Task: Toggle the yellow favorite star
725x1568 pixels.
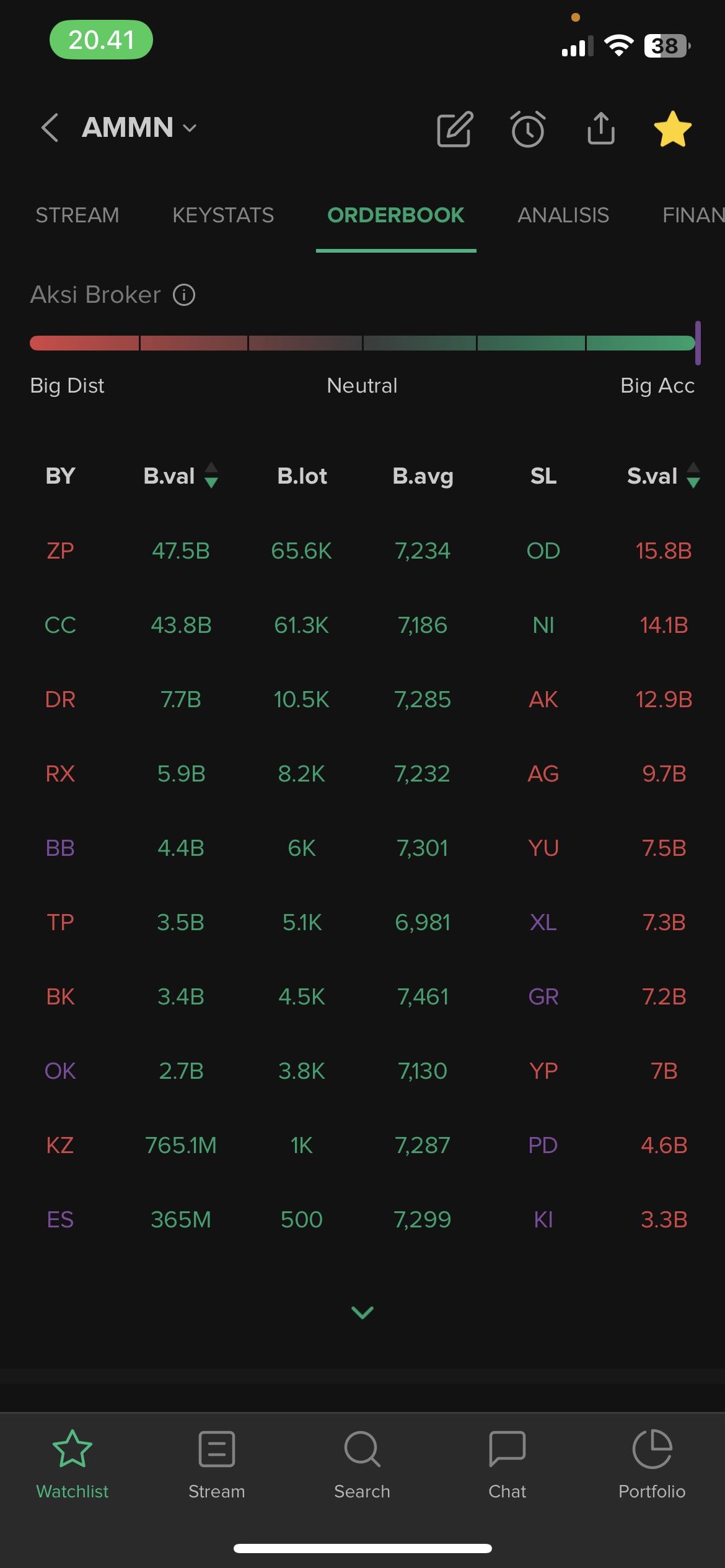Action: (672, 129)
